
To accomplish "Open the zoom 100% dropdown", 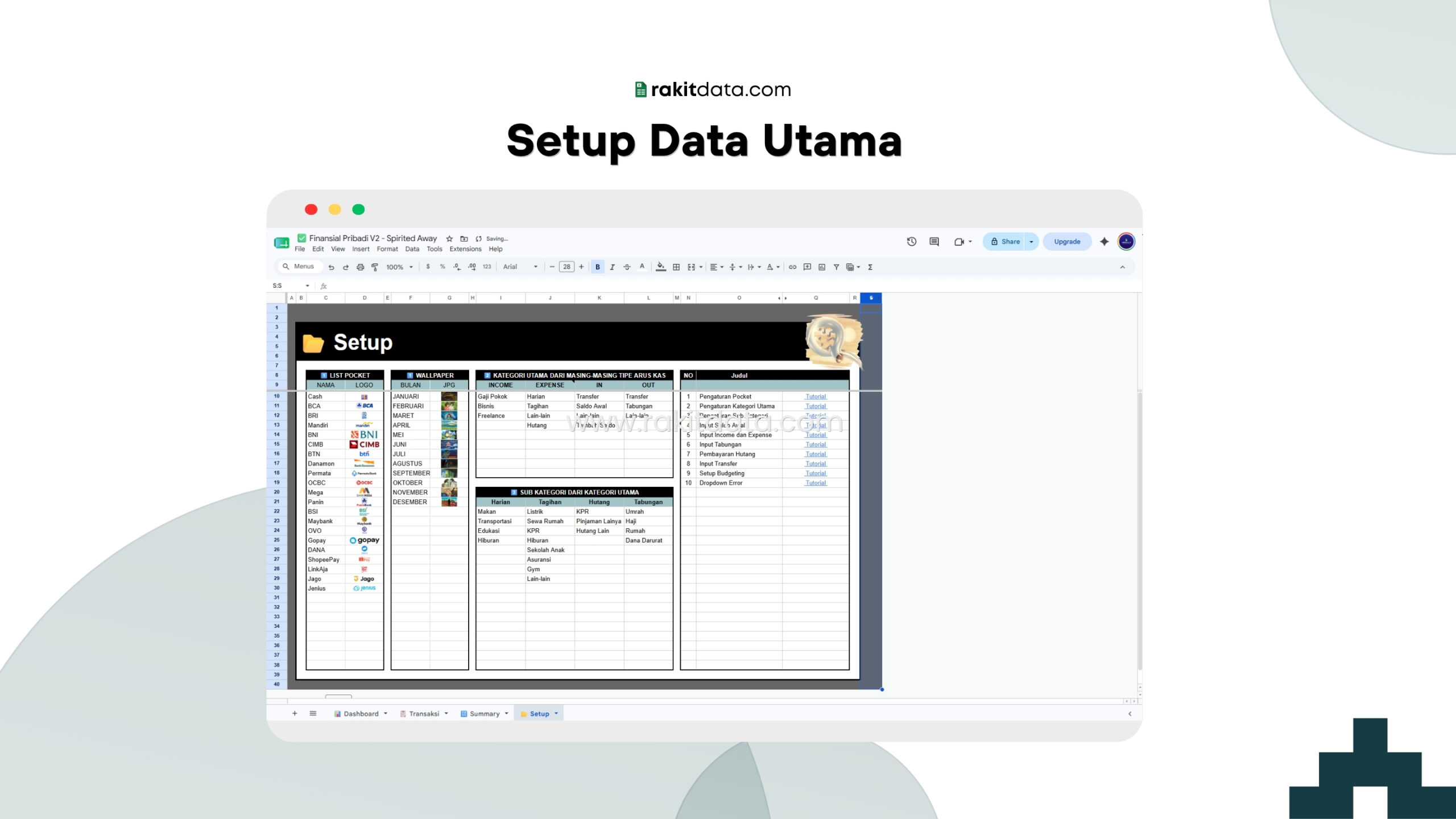I will [399, 267].
